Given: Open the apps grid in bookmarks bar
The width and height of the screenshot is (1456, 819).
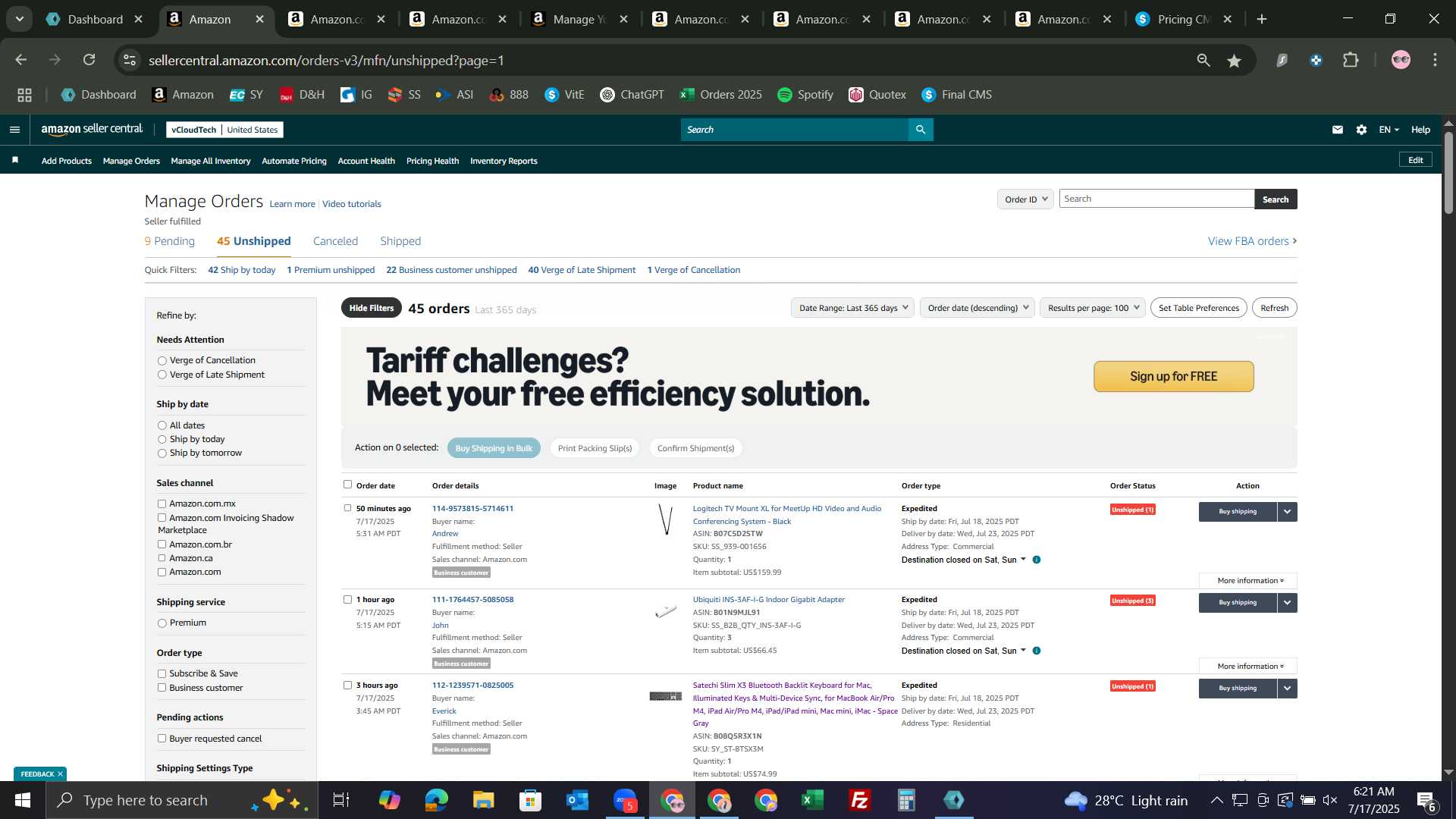Looking at the screenshot, I should (24, 95).
